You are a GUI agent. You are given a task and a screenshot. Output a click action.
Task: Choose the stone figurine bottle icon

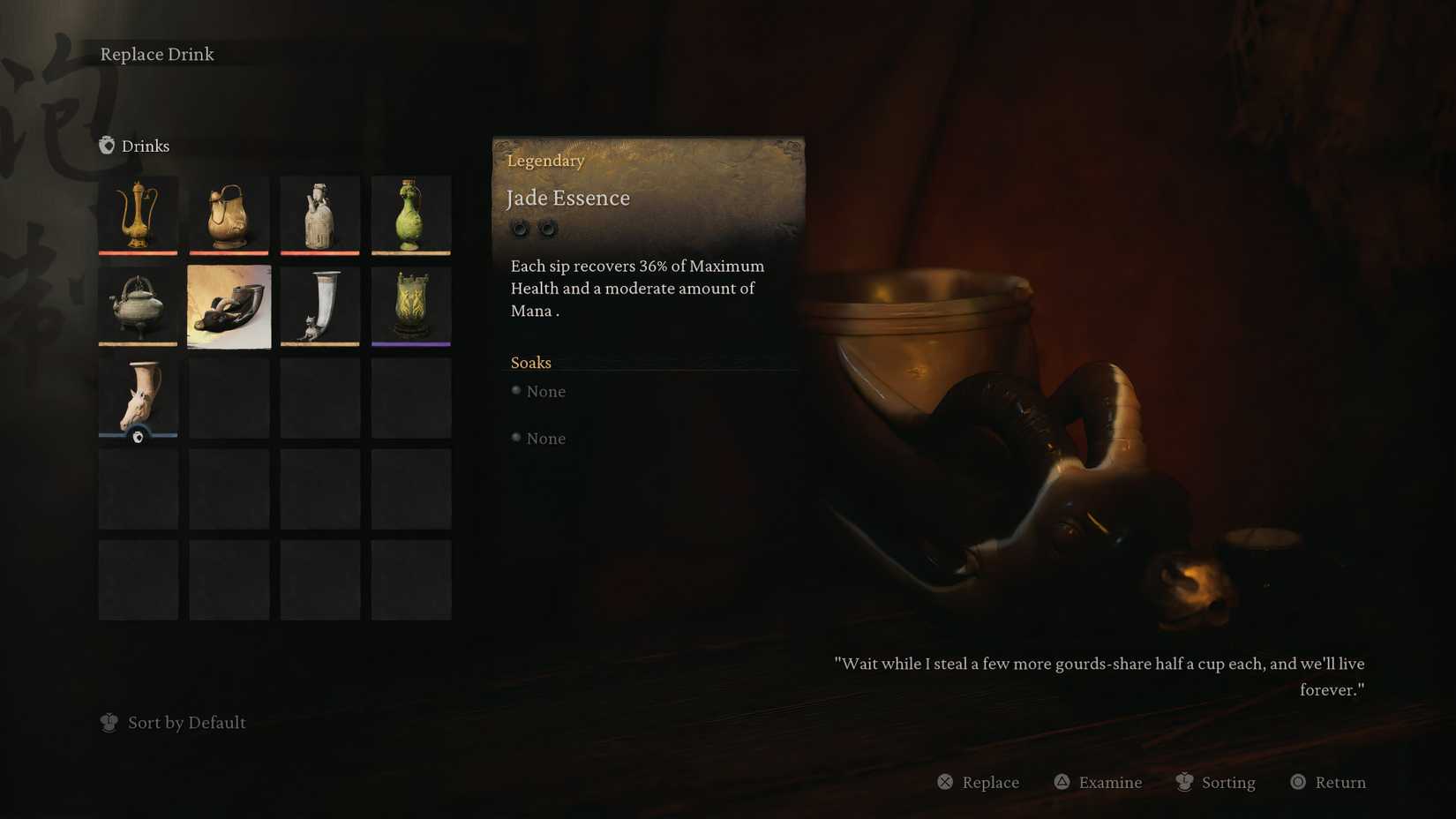pyautogui.click(x=319, y=215)
